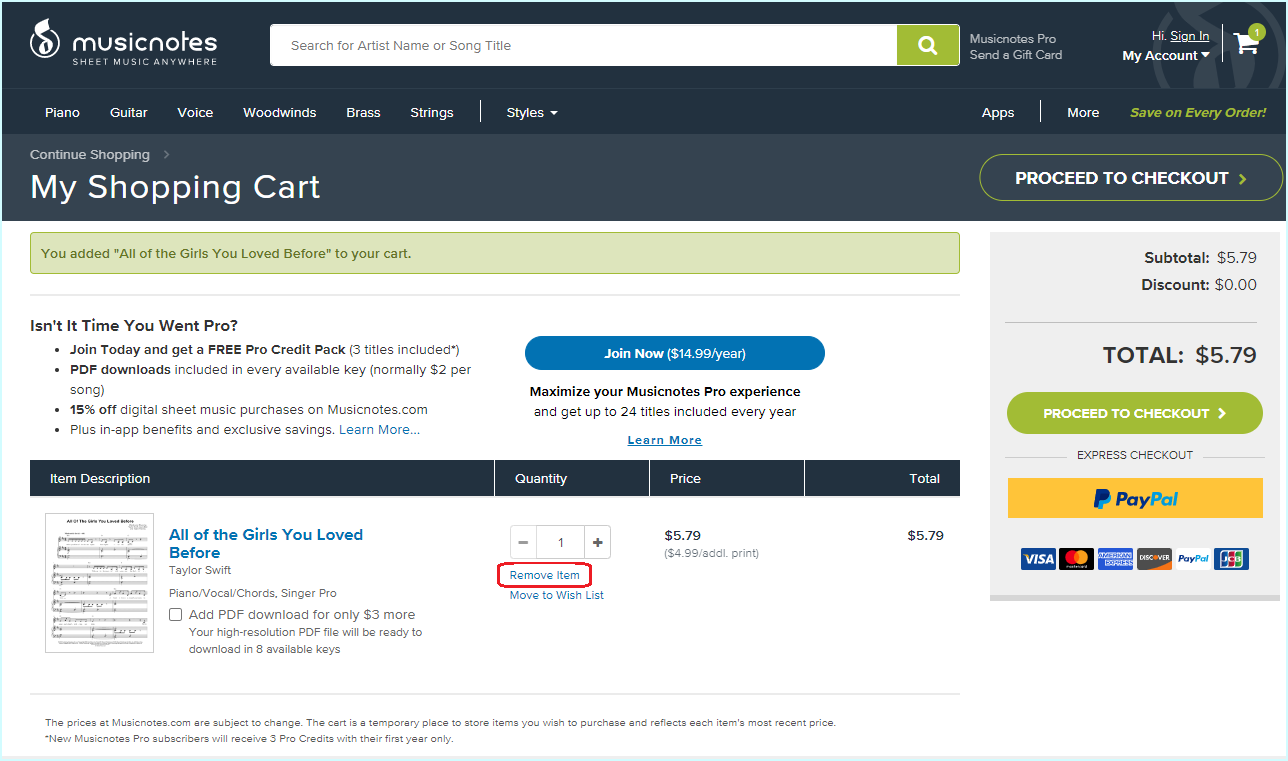Image resolution: width=1288 pixels, height=761 pixels.
Task: Click the added-to-cart confirmation message
Action: click(x=495, y=253)
